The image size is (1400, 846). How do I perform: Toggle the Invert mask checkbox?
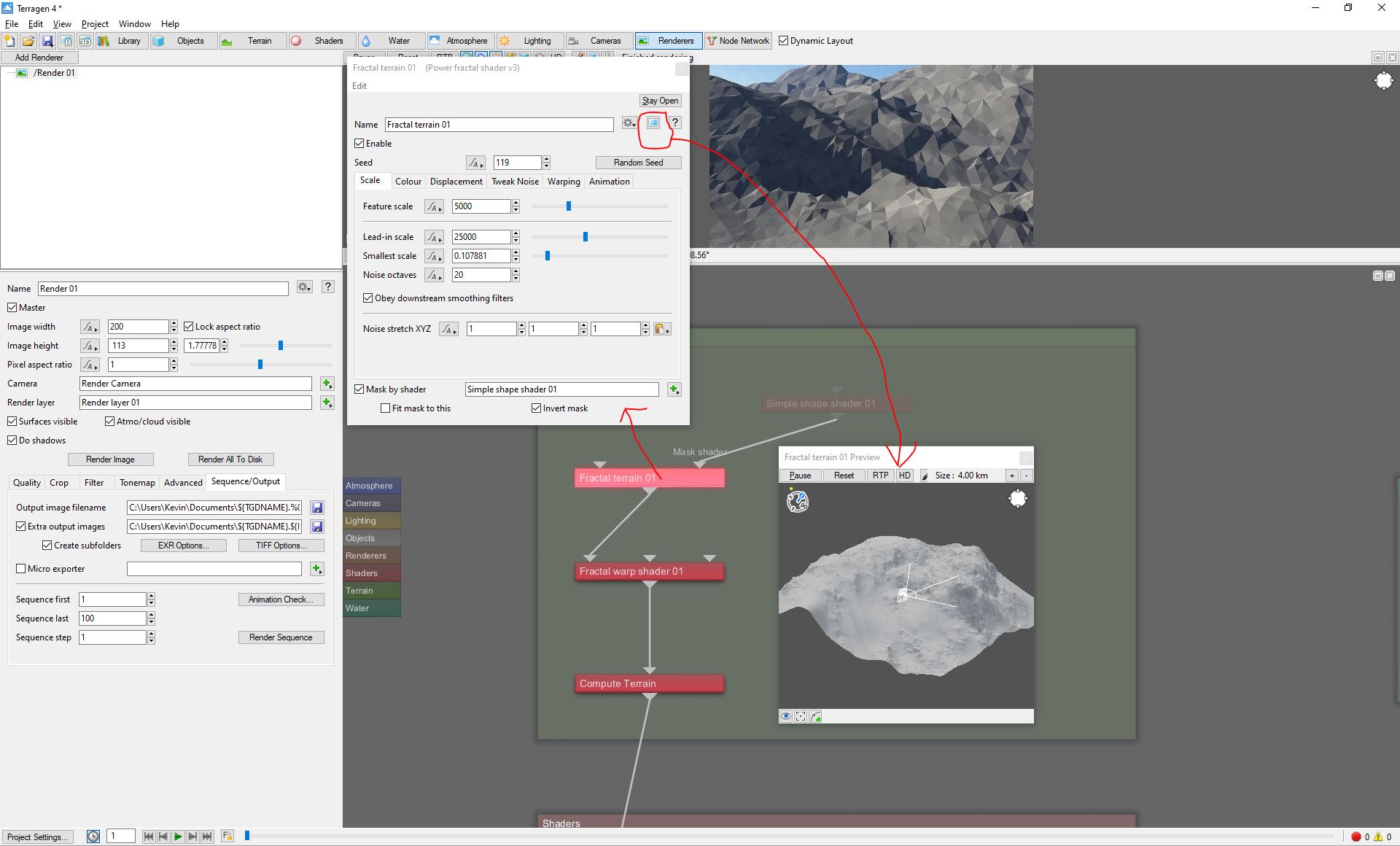click(537, 408)
